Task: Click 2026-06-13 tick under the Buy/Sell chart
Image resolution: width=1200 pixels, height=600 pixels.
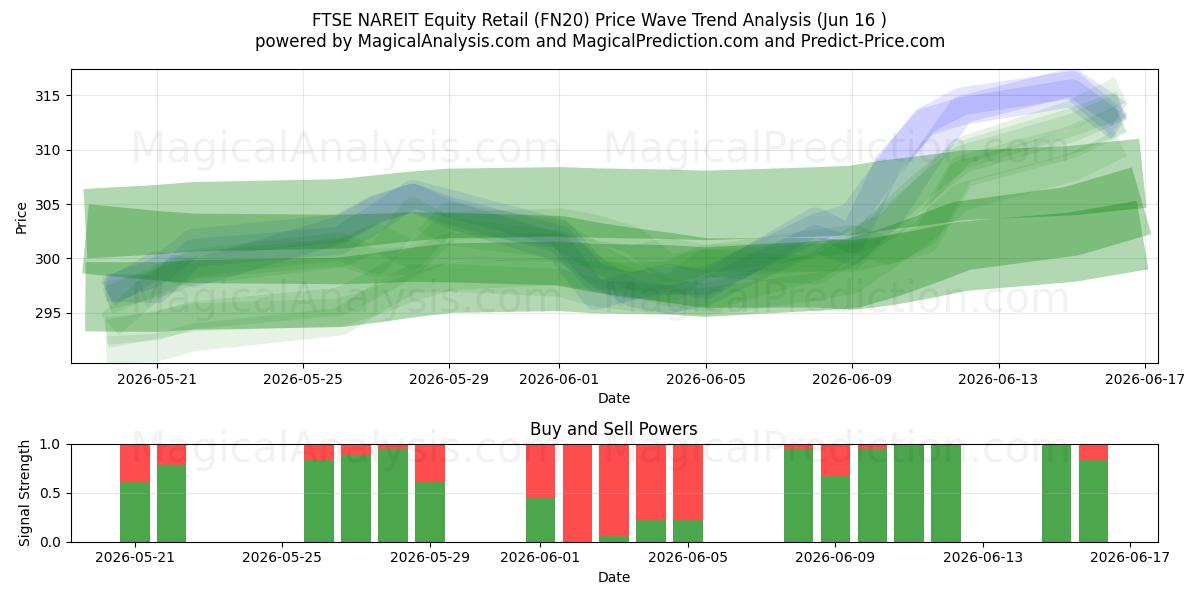Action: tap(983, 558)
